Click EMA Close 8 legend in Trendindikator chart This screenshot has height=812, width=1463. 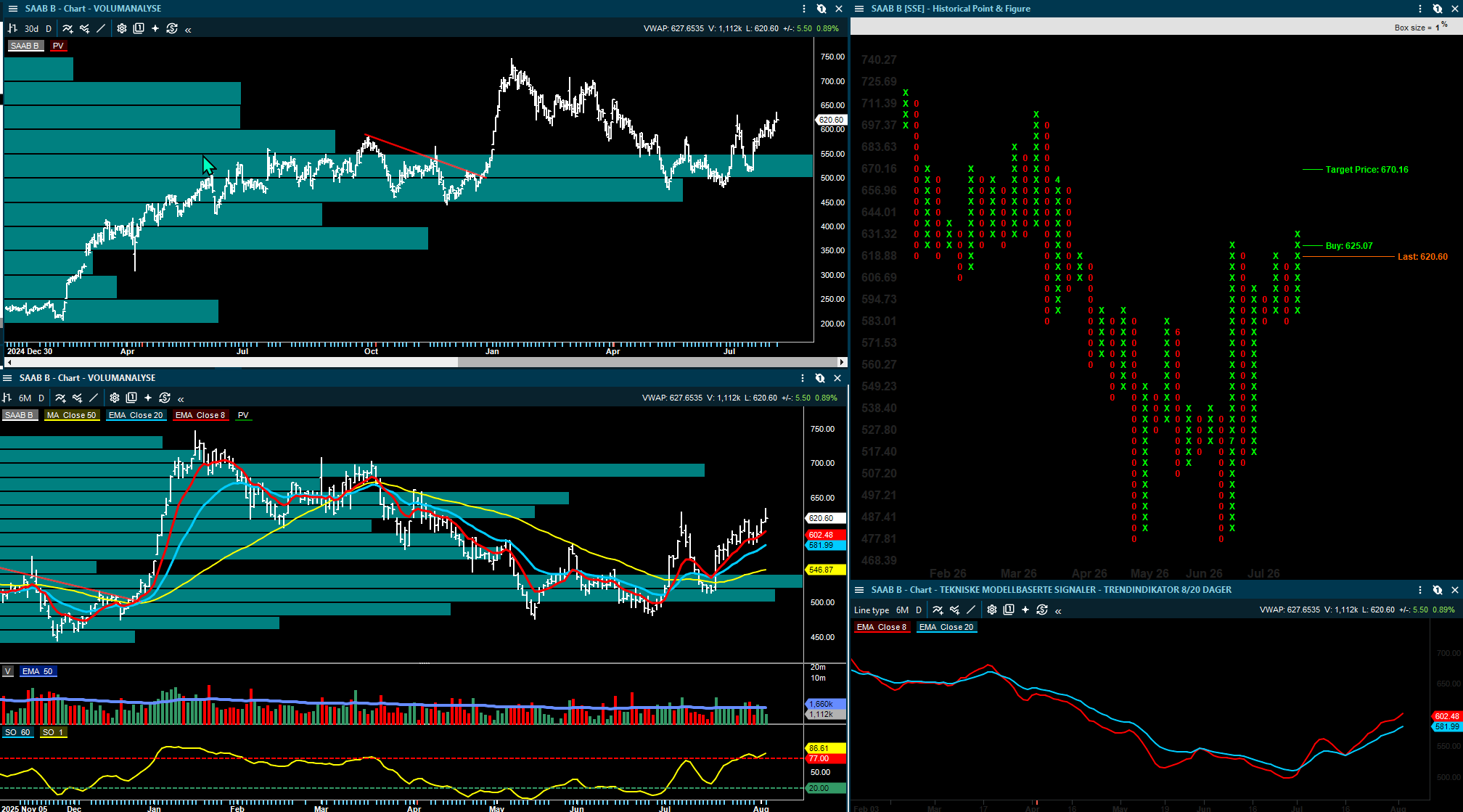(x=882, y=627)
